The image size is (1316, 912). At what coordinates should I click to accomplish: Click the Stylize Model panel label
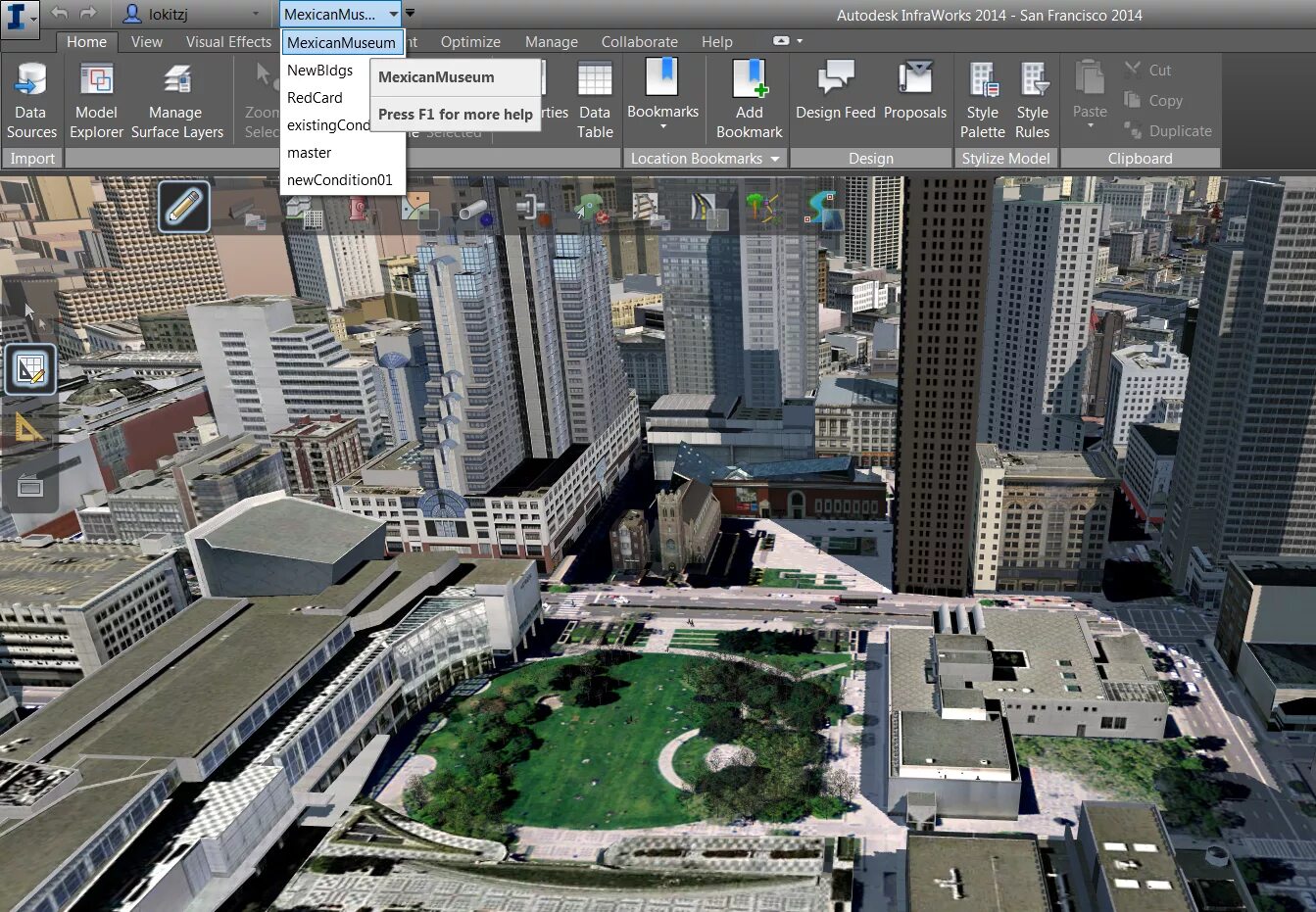coord(1005,159)
